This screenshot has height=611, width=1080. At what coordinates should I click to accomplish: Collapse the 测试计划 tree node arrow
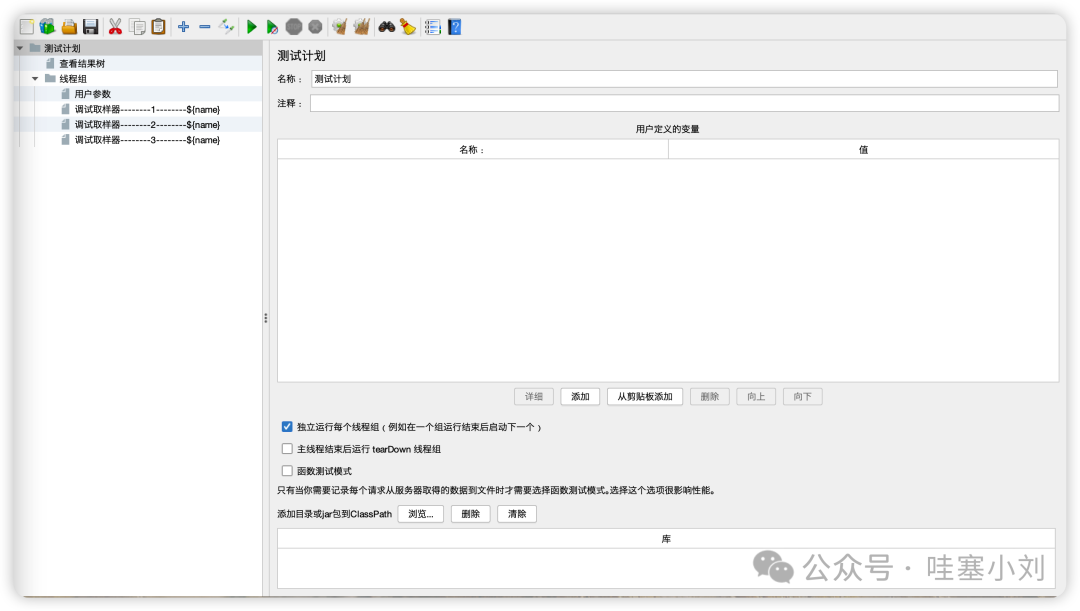[21, 48]
